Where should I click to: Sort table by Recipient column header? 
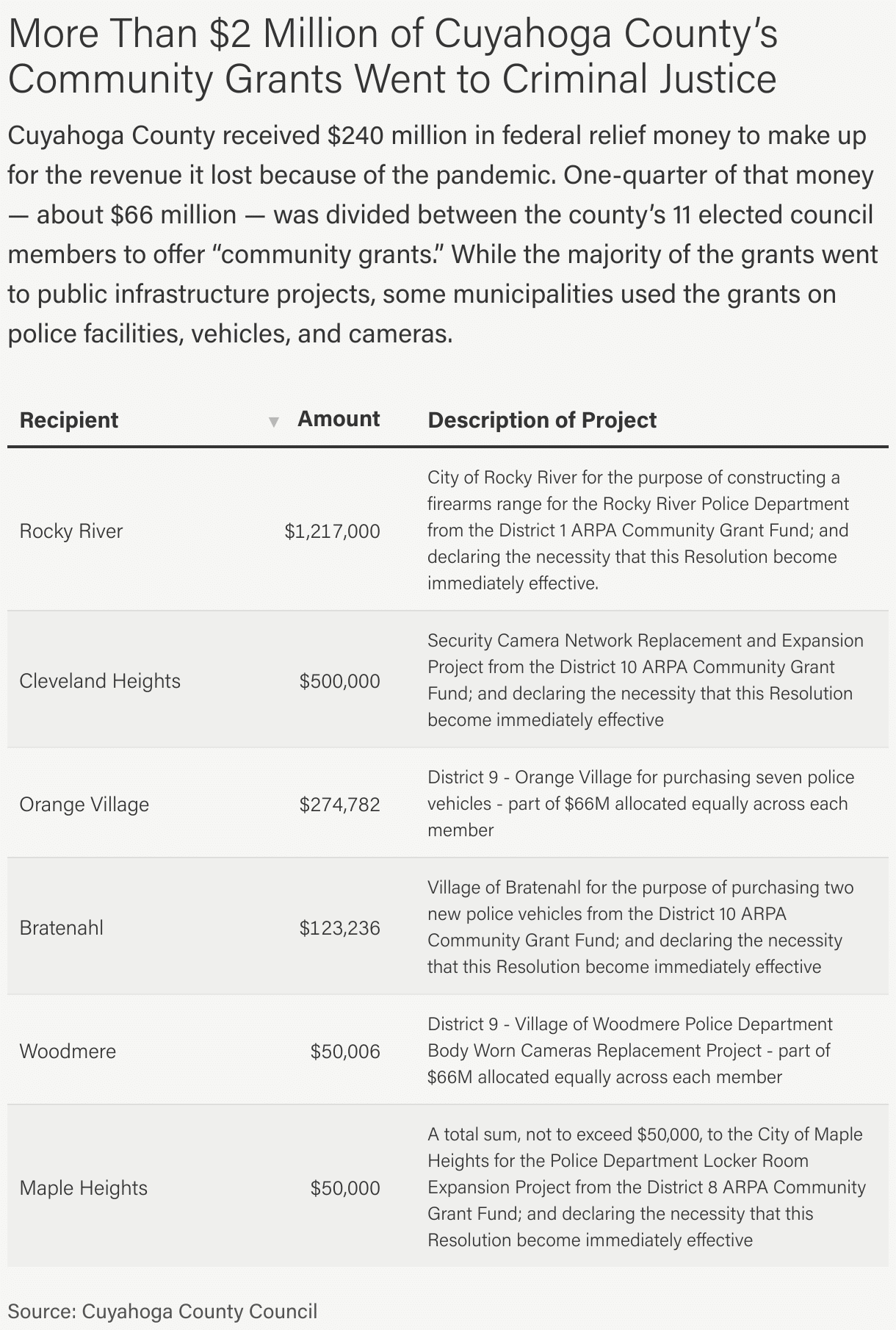coord(69,420)
